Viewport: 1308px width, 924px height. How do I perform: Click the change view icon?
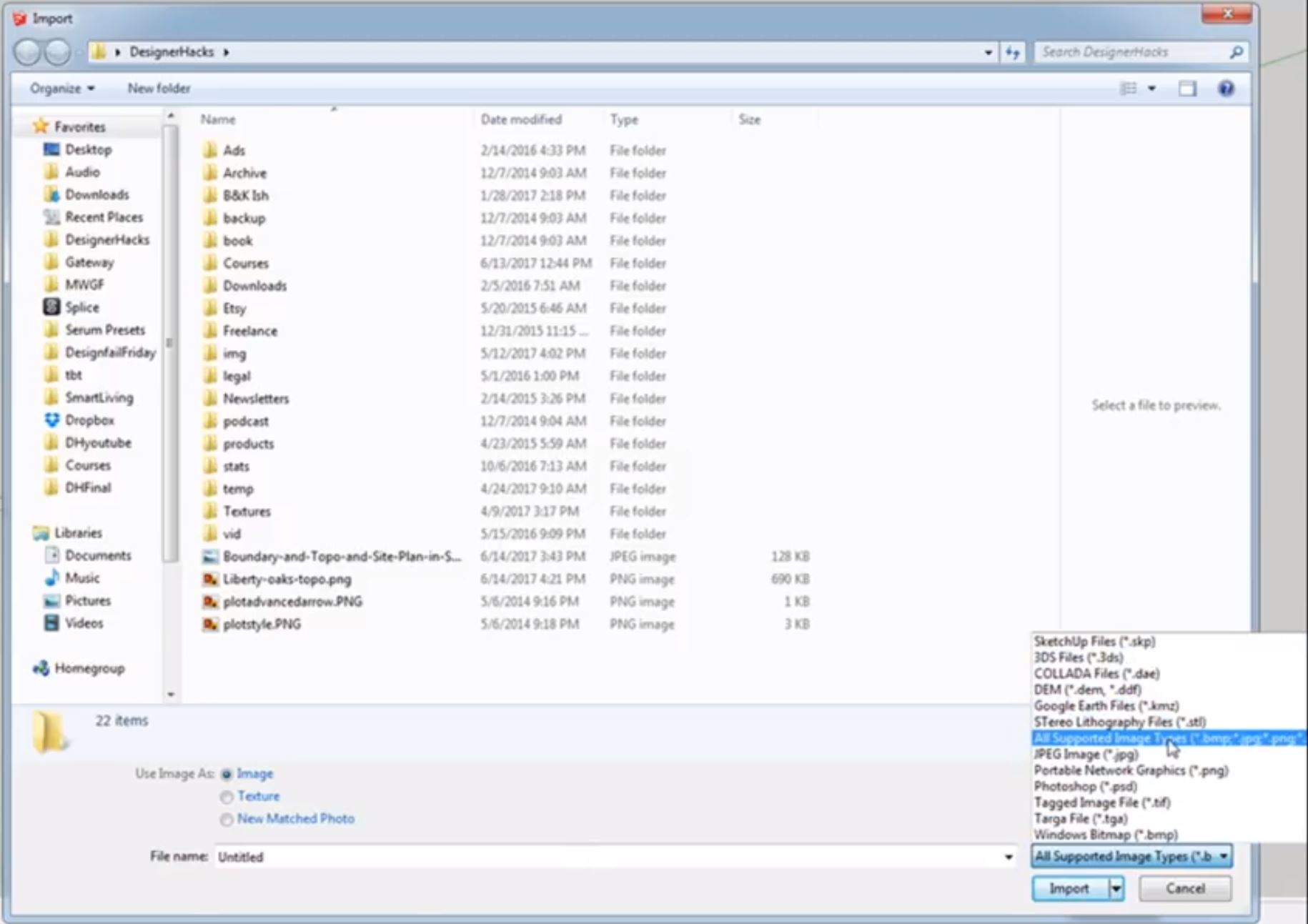[x=1129, y=89]
